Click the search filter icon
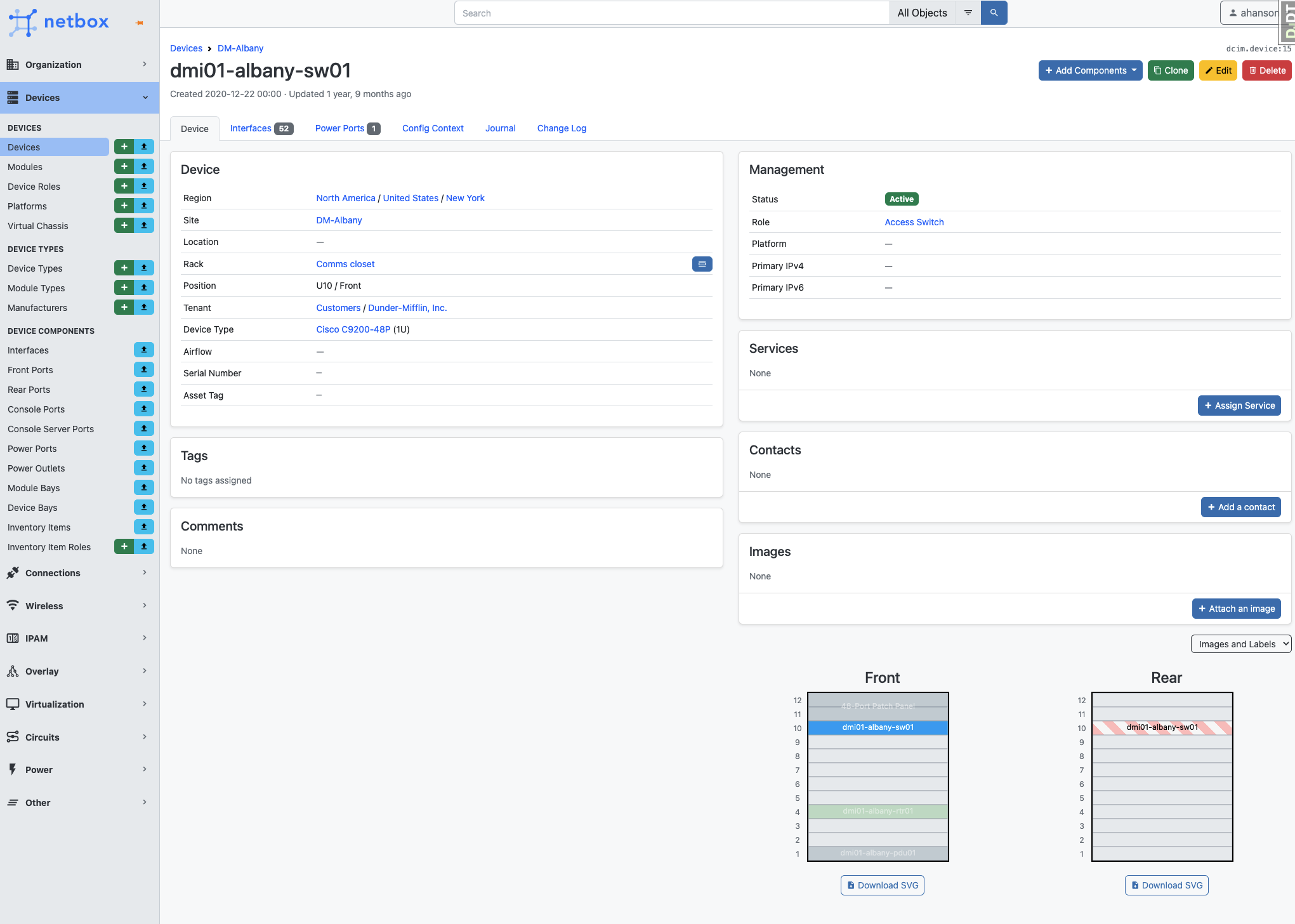The image size is (1295, 924). click(x=968, y=13)
